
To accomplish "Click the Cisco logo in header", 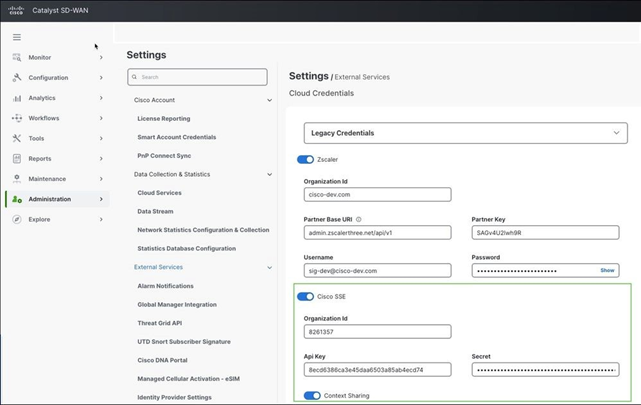I will [x=16, y=10].
